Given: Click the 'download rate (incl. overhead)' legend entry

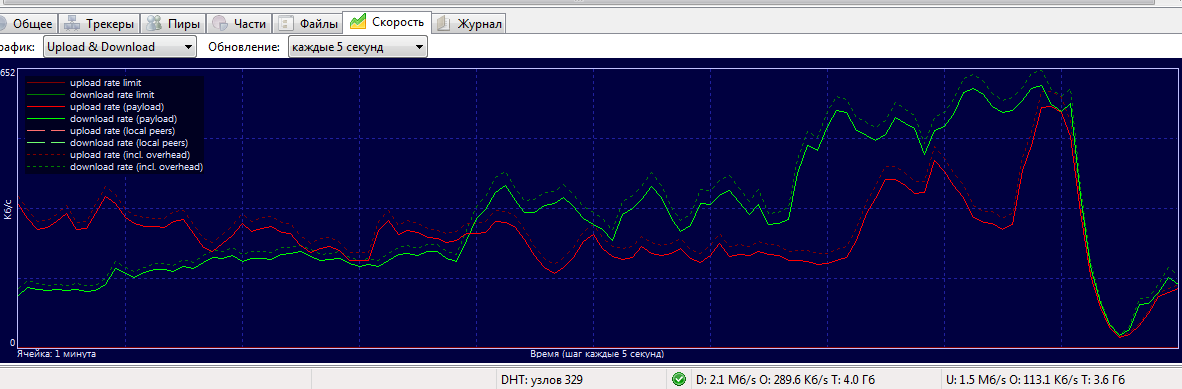Looking at the screenshot, I should click(x=136, y=167).
